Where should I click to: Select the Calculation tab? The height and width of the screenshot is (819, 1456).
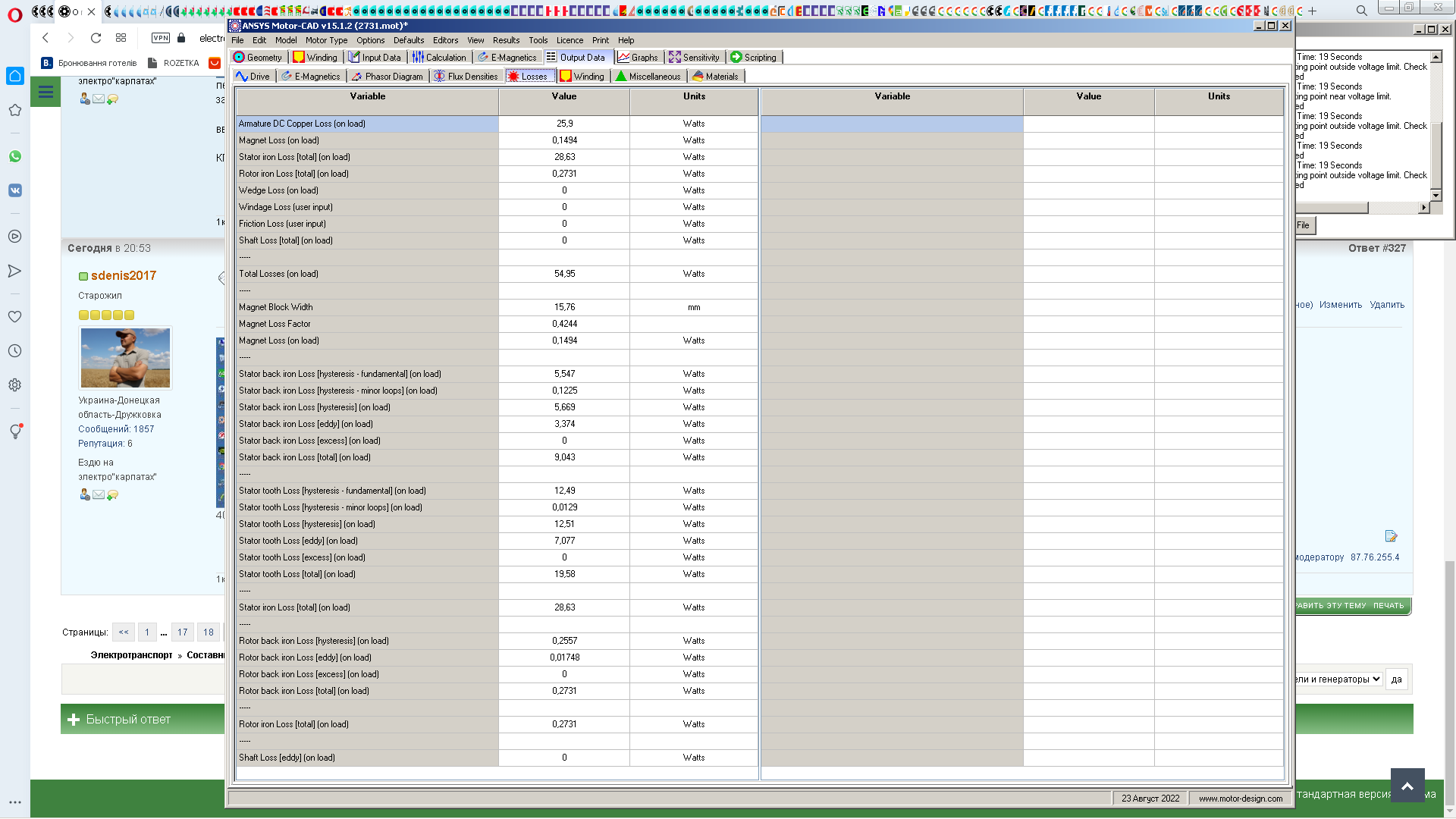(x=439, y=58)
